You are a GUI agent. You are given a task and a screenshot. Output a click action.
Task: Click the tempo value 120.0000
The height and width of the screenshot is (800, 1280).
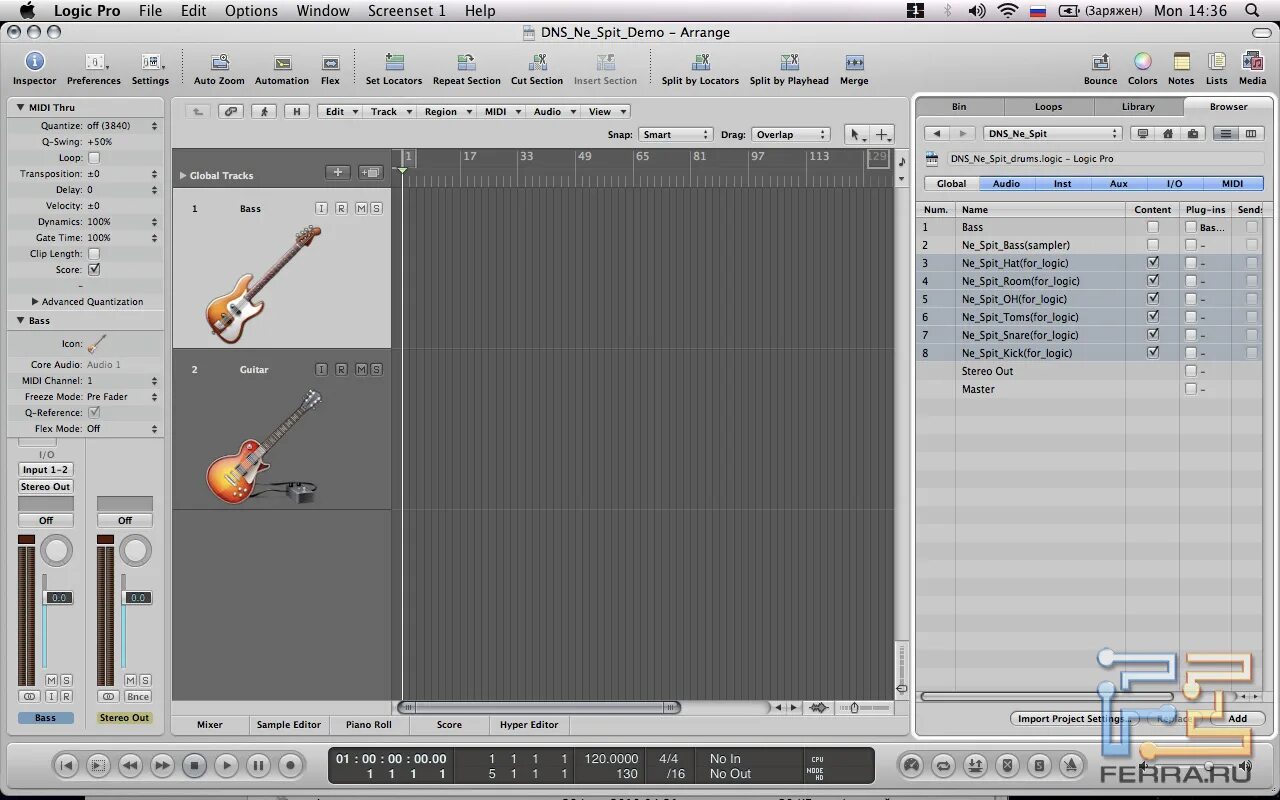tap(611, 759)
